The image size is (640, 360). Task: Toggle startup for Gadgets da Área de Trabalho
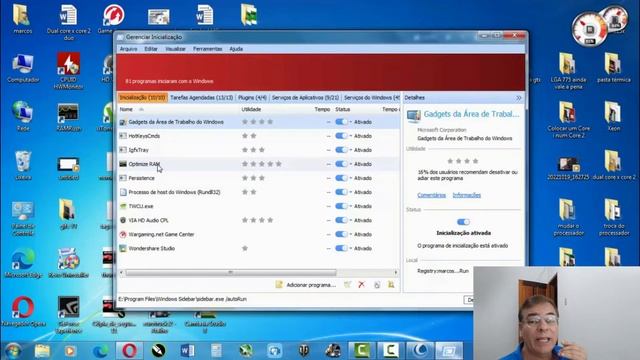[x=341, y=122]
